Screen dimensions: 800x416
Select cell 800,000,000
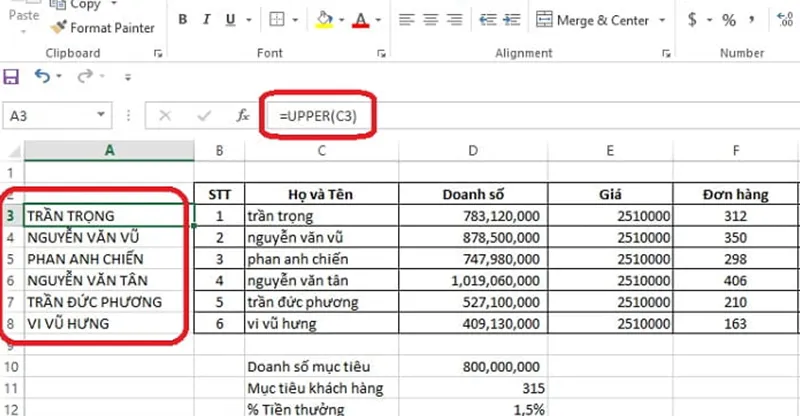pyautogui.click(x=473, y=366)
